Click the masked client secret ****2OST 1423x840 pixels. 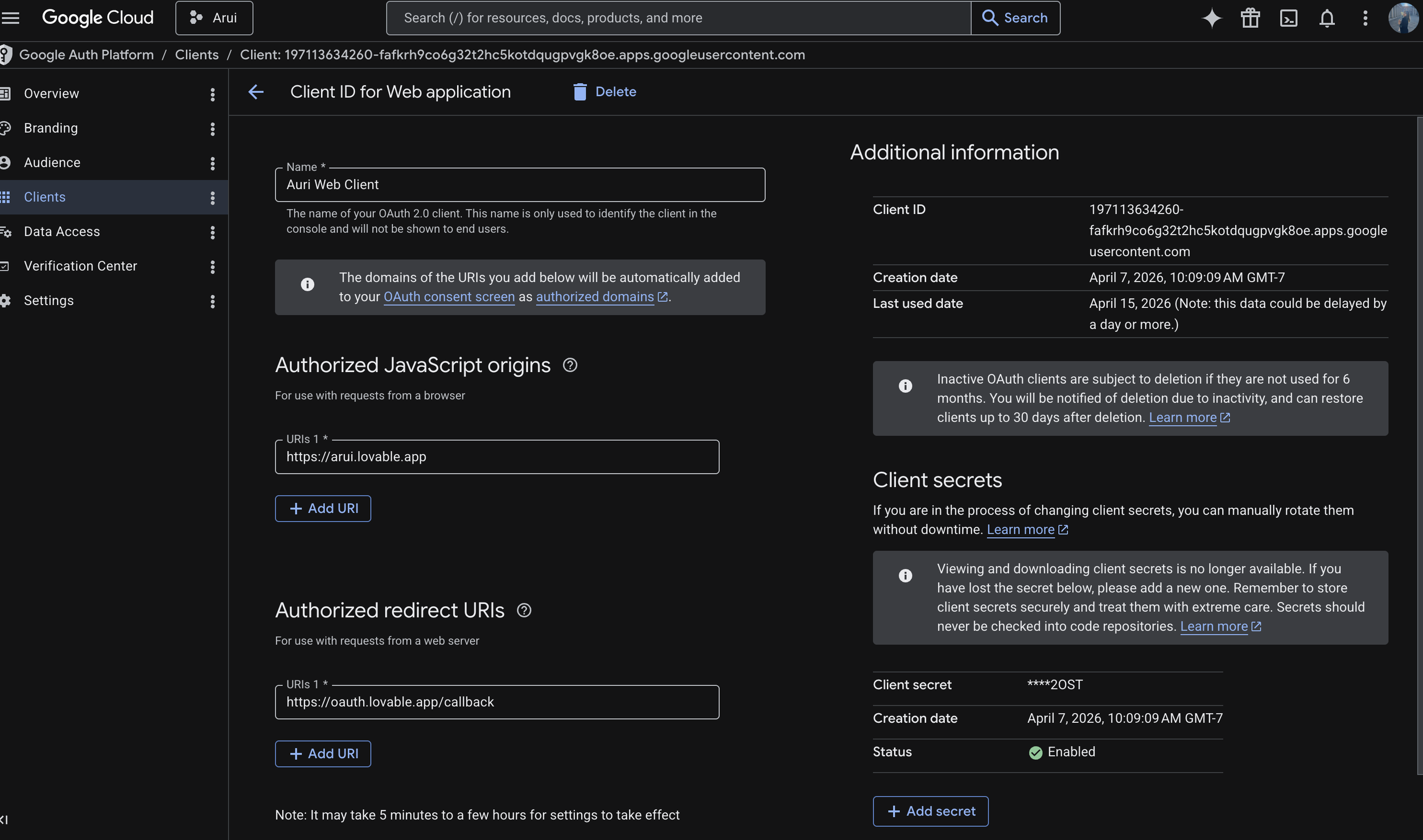point(1055,685)
